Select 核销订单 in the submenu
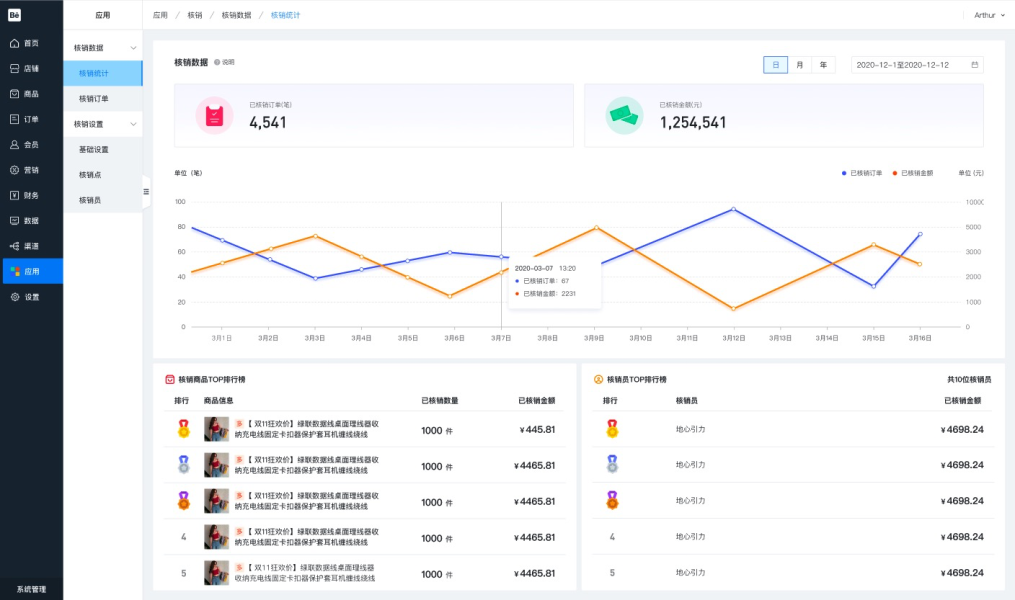The image size is (1015, 600). tap(94, 99)
